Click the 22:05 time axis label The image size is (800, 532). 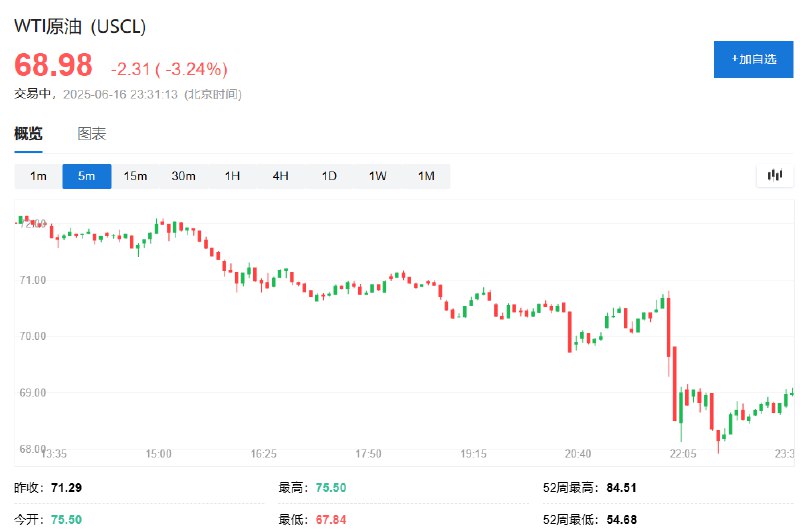point(683,454)
